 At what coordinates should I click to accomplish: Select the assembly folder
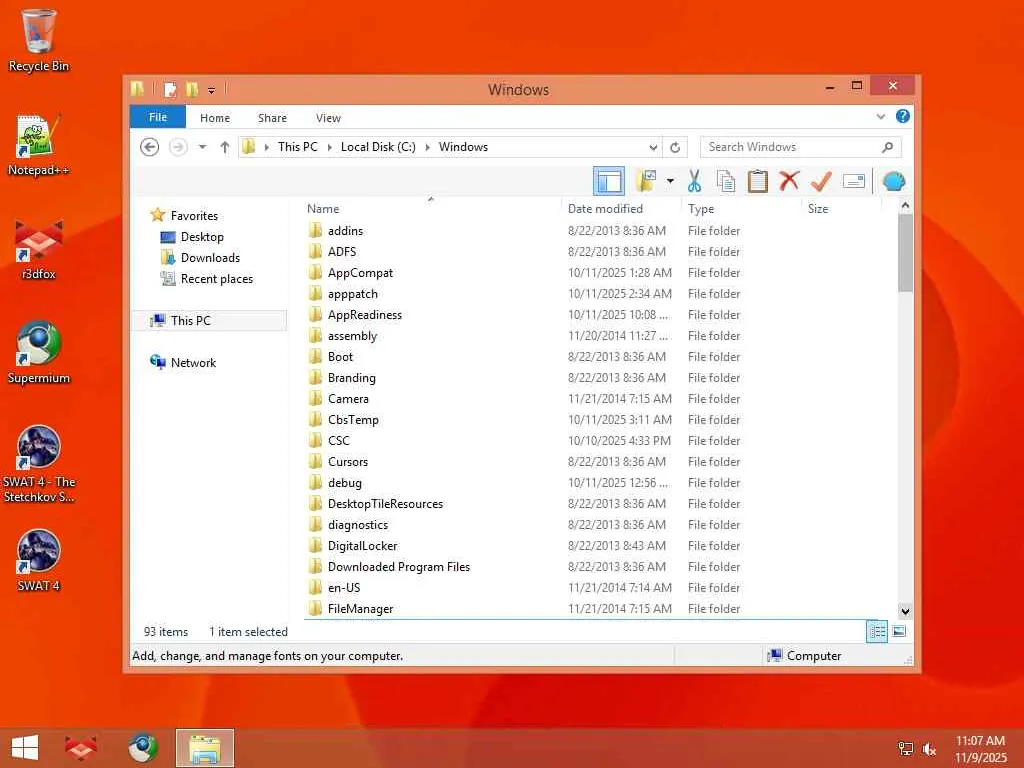pos(353,336)
